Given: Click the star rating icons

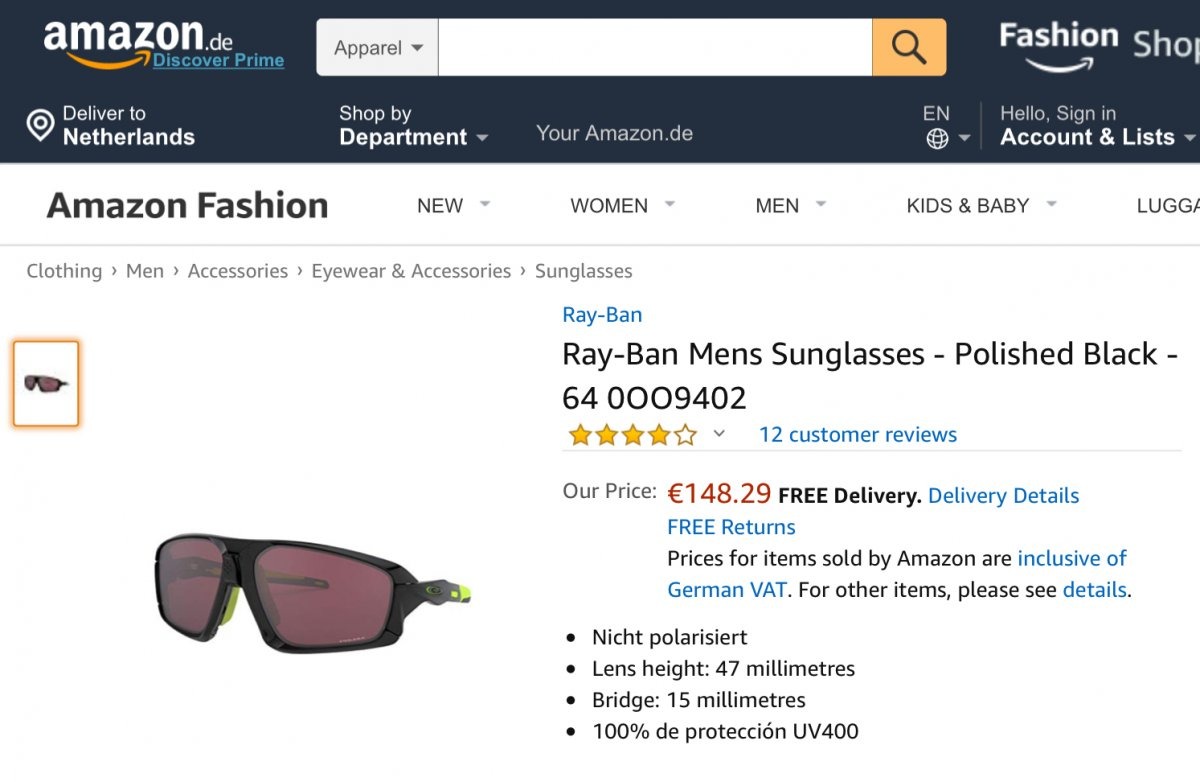Looking at the screenshot, I should pos(632,435).
